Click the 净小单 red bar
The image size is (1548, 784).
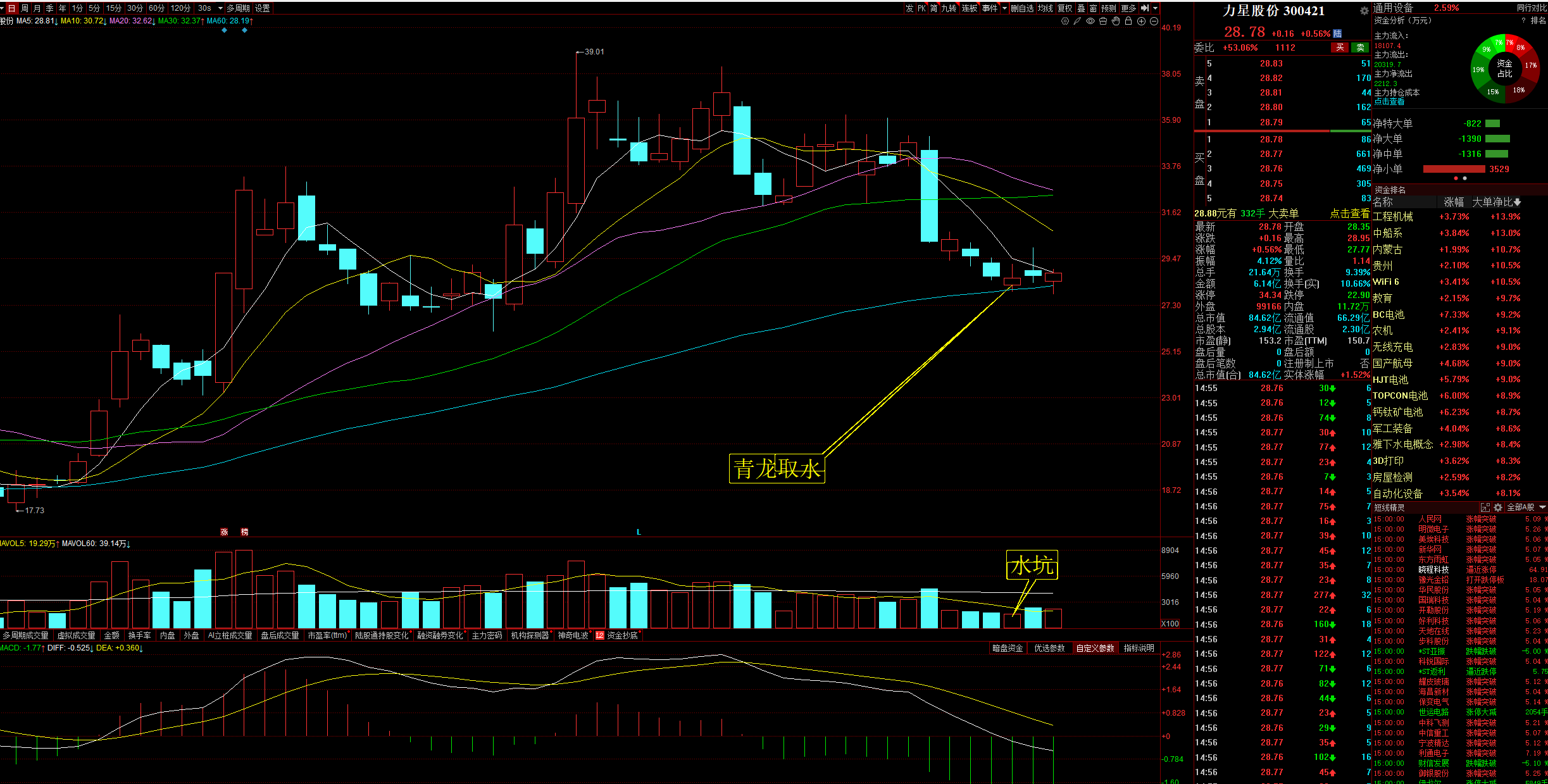click(1454, 169)
